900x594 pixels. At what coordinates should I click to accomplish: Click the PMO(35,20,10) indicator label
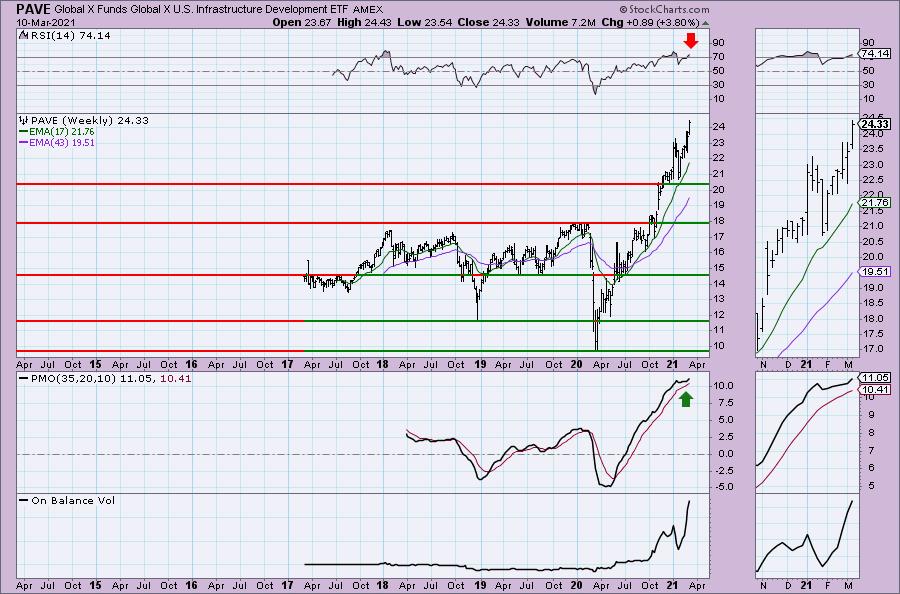[74, 379]
